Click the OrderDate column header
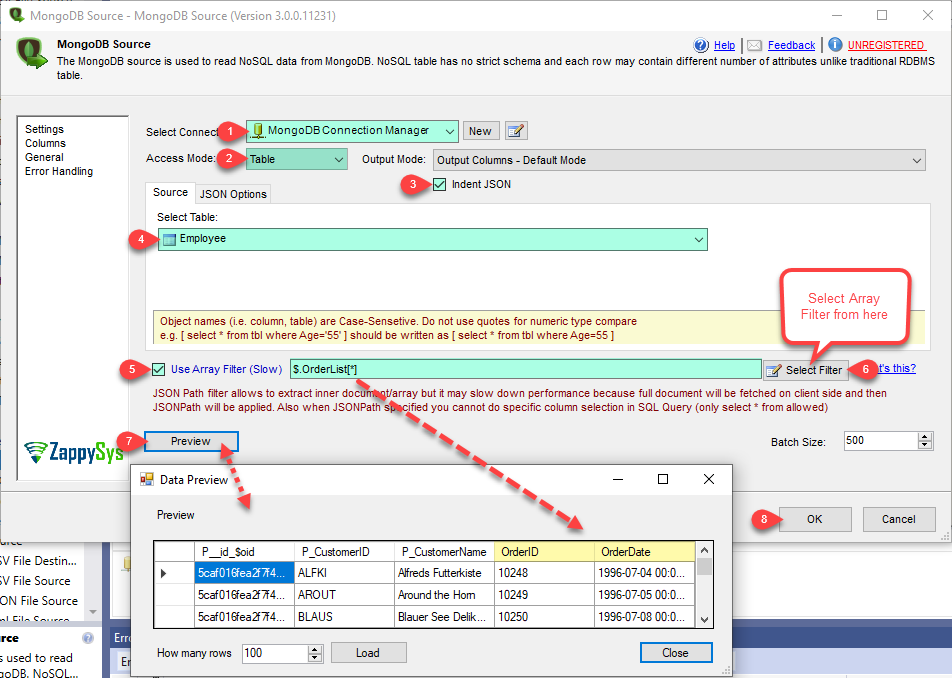This screenshot has width=952, height=678. pyautogui.click(x=645, y=552)
